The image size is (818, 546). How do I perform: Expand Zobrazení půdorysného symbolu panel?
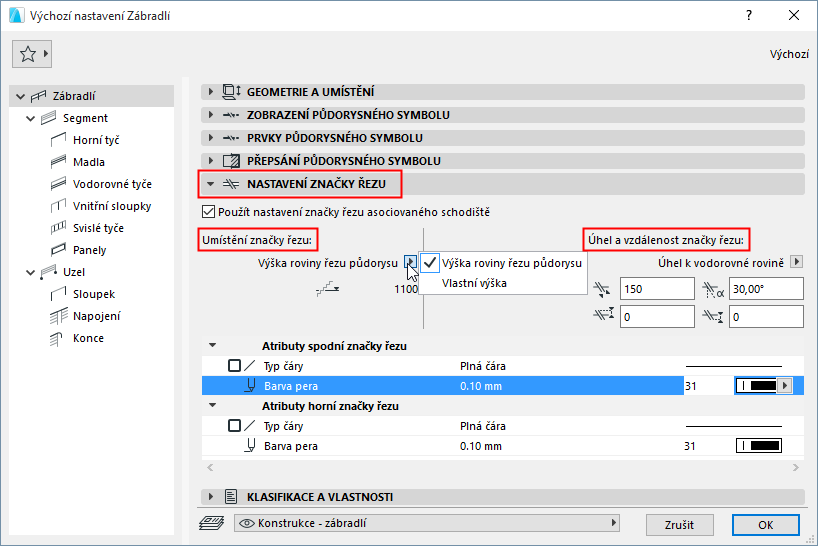(210, 115)
